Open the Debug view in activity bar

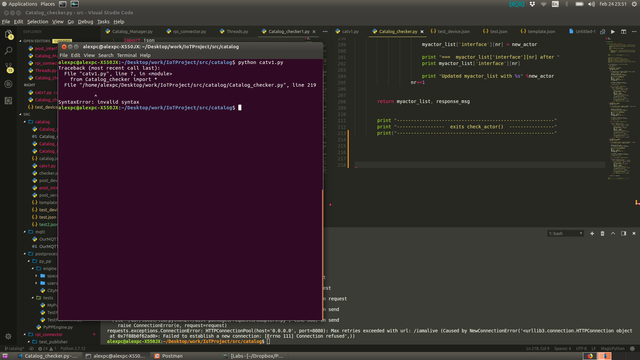point(9,84)
